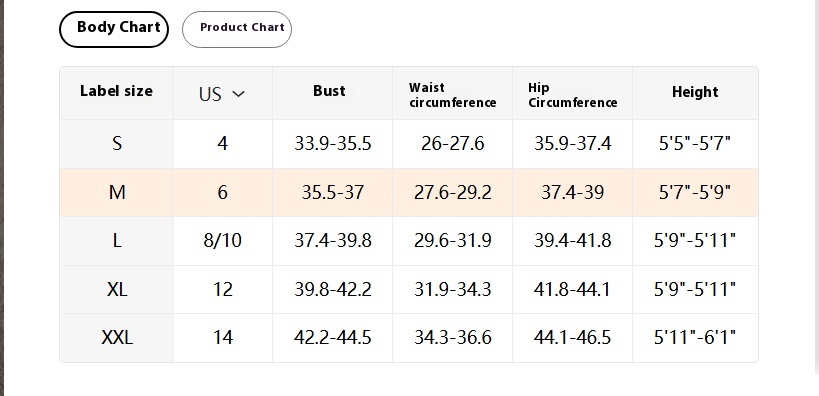Select the L label size cell
This screenshot has height=396, width=819.
[x=116, y=241]
